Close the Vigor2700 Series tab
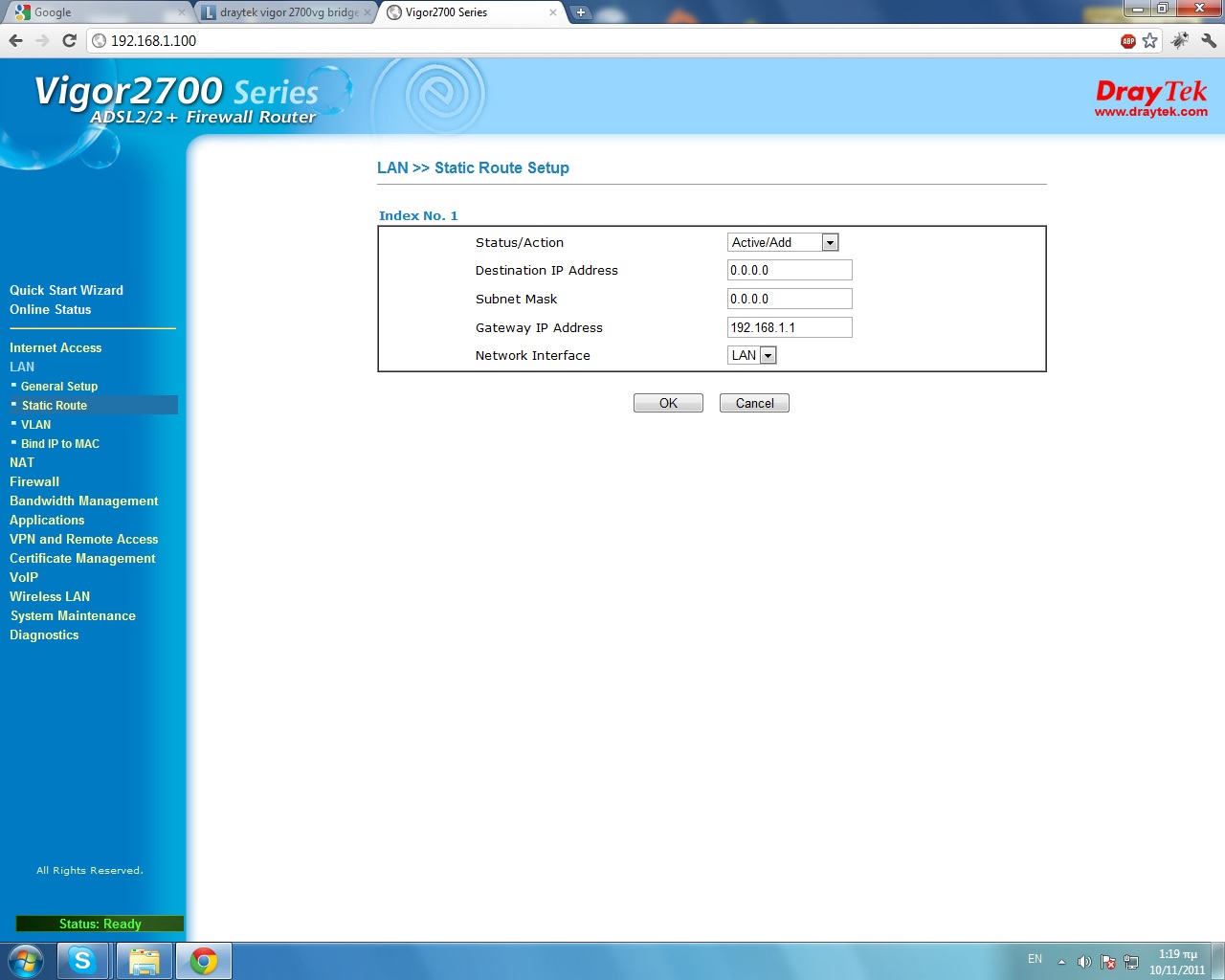The height and width of the screenshot is (980, 1225). pos(553,12)
